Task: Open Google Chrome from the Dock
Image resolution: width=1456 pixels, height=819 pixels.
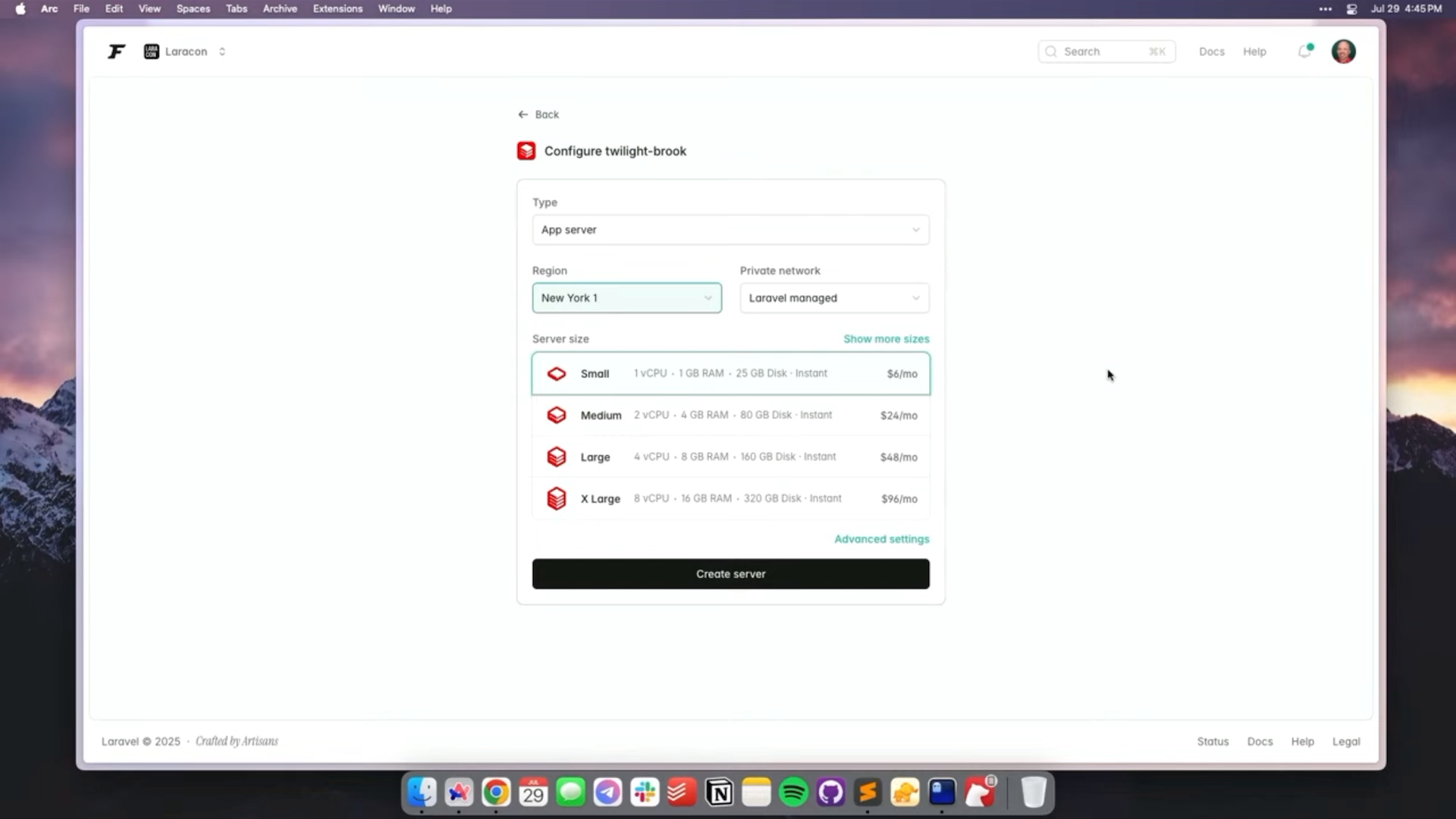Action: (x=496, y=793)
